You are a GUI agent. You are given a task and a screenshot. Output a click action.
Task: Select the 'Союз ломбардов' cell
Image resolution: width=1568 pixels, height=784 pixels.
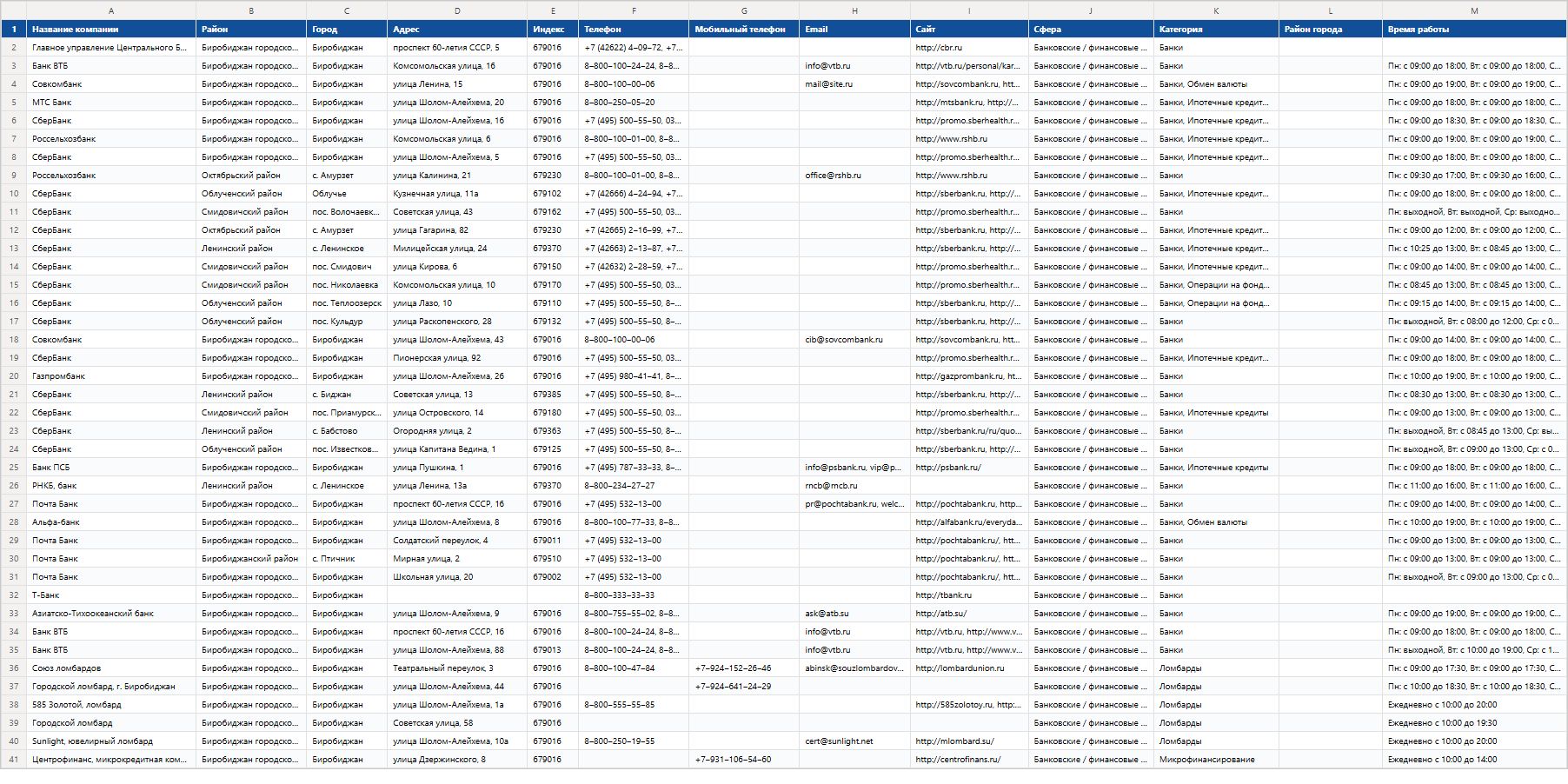point(111,668)
